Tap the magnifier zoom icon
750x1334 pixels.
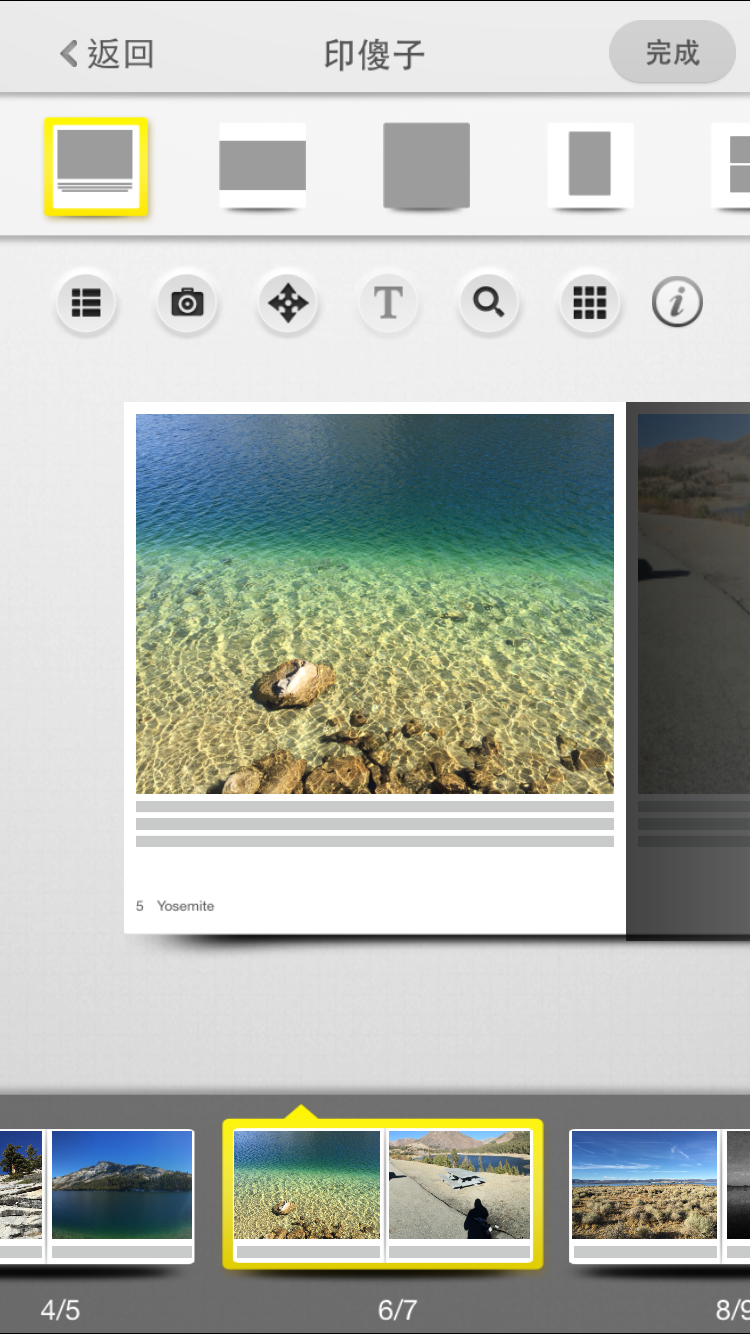tap(489, 302)
